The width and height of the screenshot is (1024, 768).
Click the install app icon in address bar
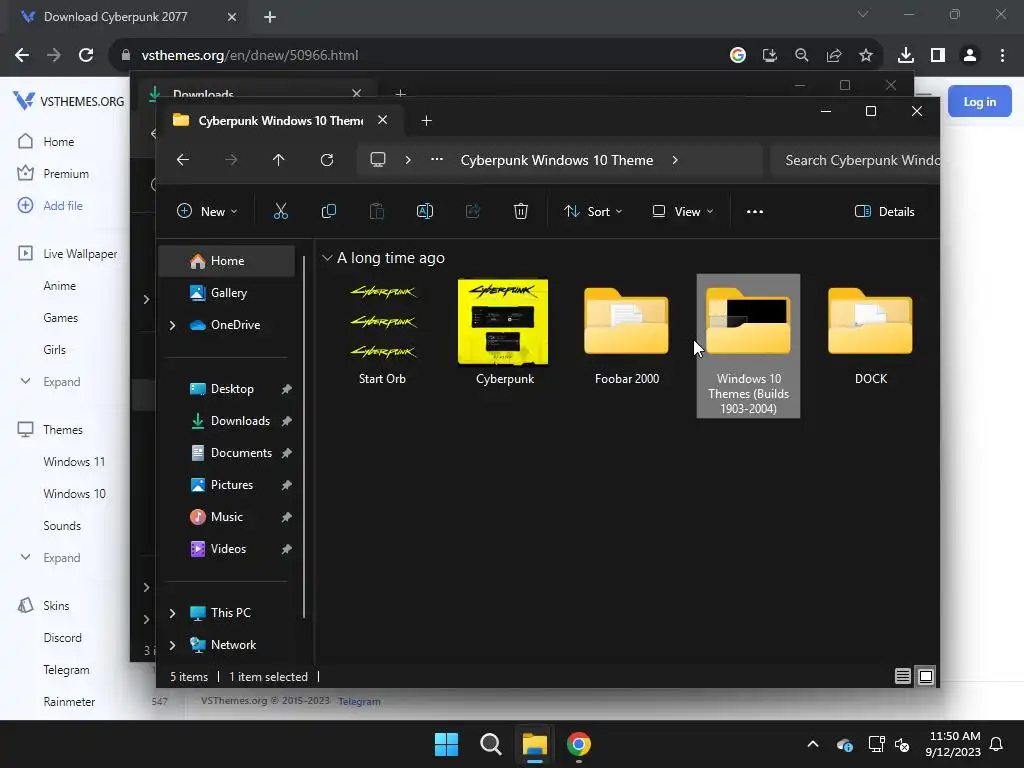click(769, 55)
